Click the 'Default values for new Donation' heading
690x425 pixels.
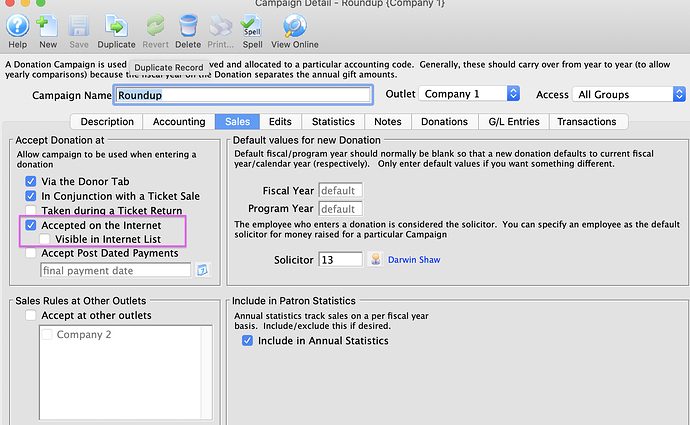[306, 140]
